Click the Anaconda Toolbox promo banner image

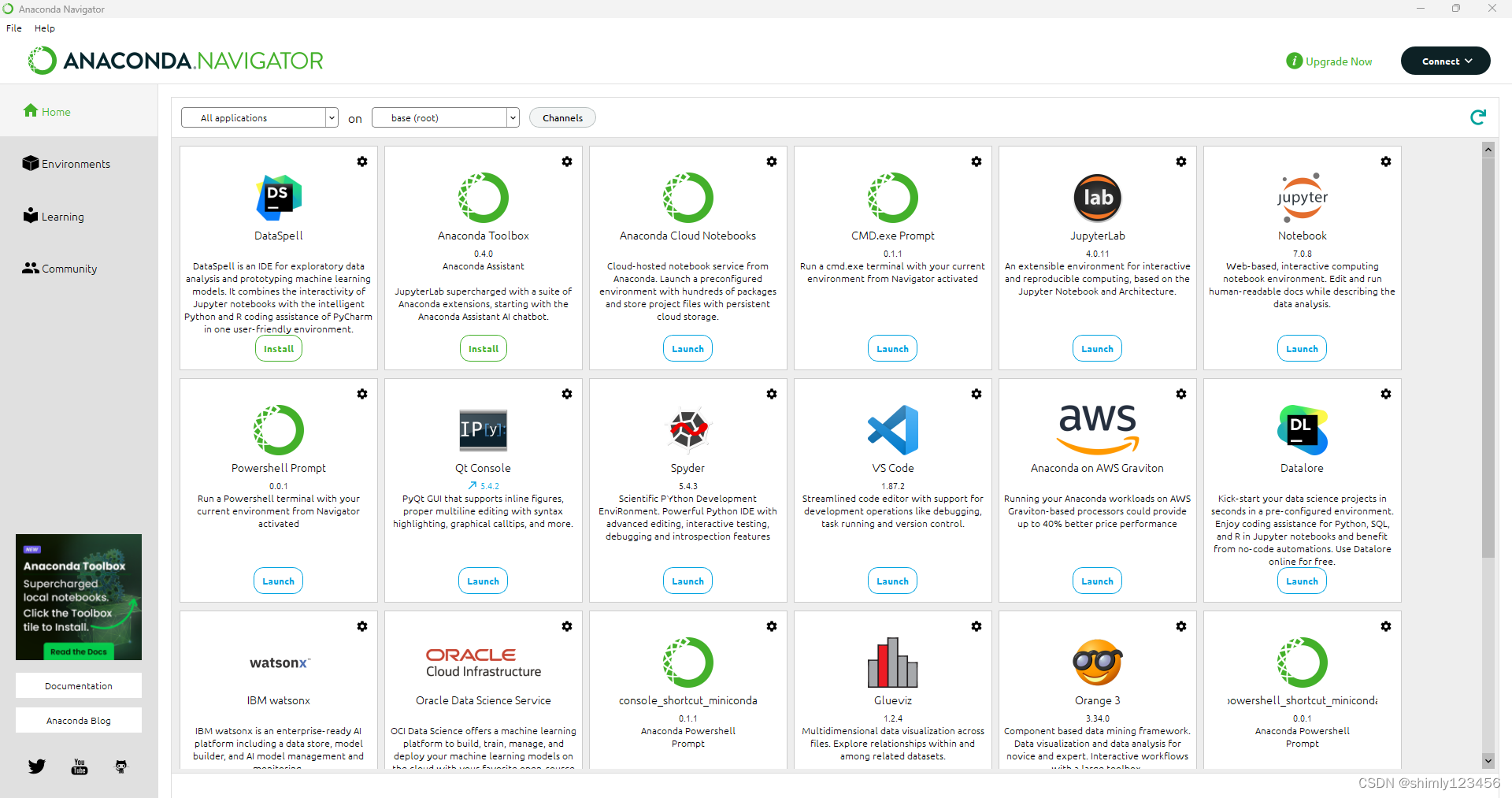[79, 597]
